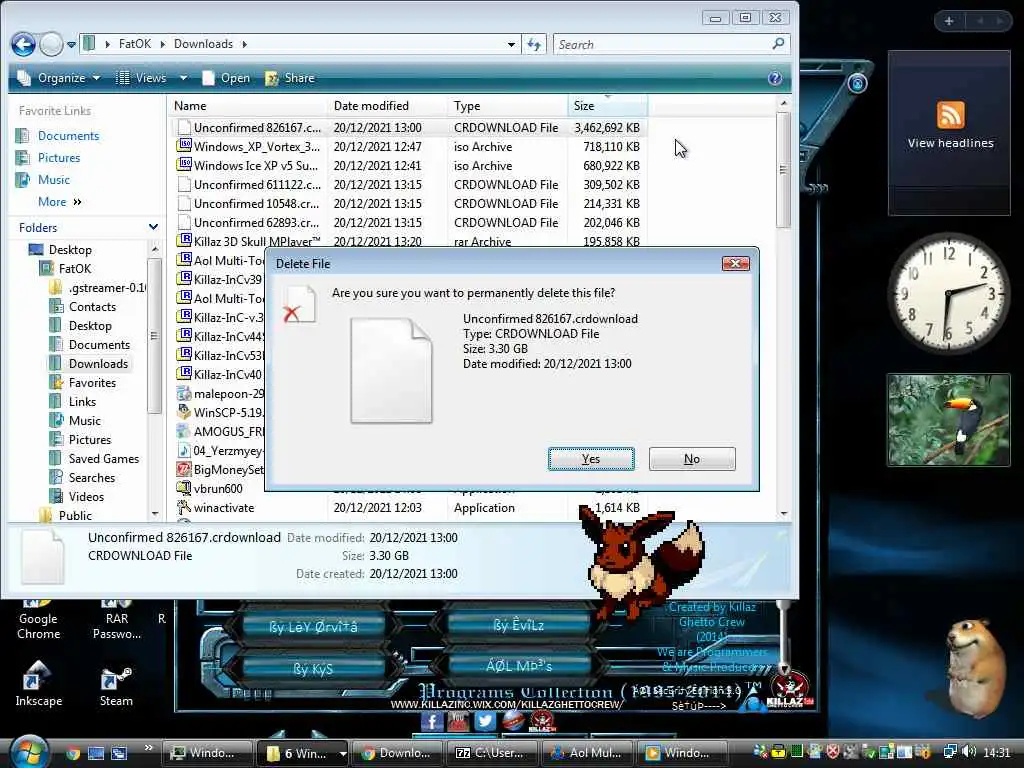Click the toucan slideshow gadget
Screen dimensions: 1024x768
coord(948,420)
